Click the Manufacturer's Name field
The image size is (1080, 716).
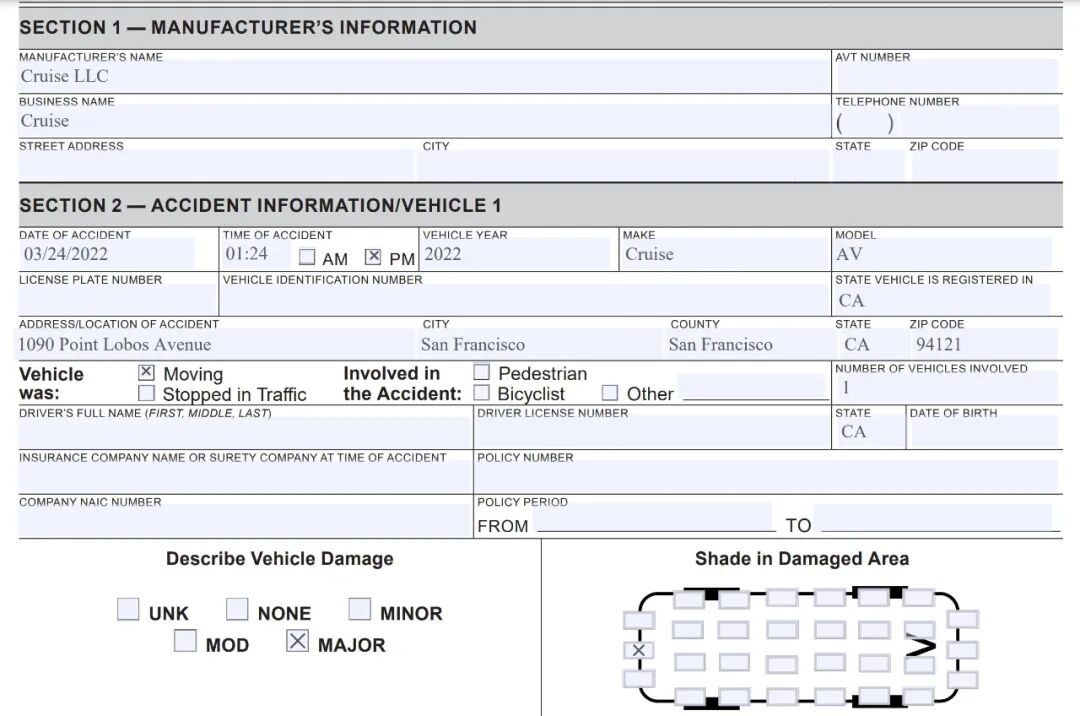(x=424, y=76)
